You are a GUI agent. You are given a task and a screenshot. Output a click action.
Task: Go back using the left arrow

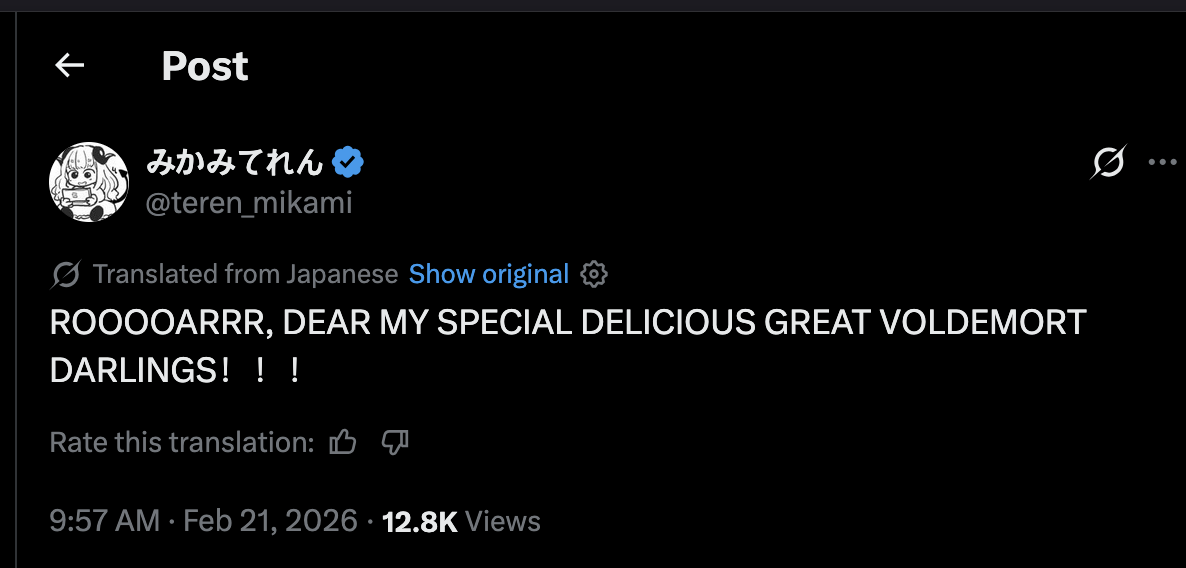tap(69, 66)
